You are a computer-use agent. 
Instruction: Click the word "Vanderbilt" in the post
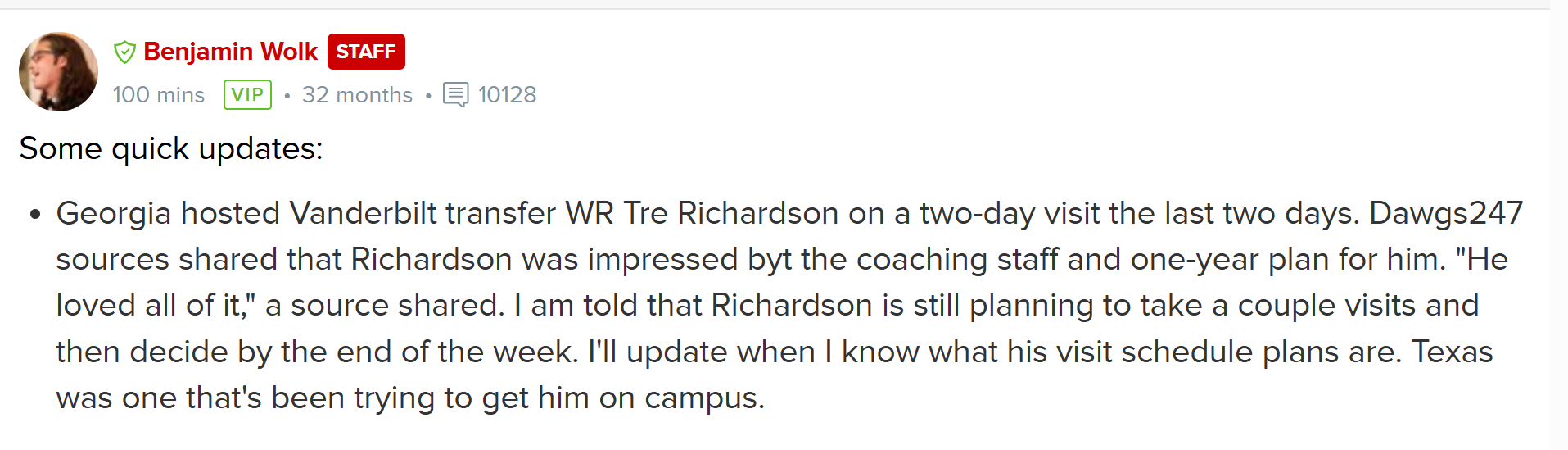(x=363, y=213)
